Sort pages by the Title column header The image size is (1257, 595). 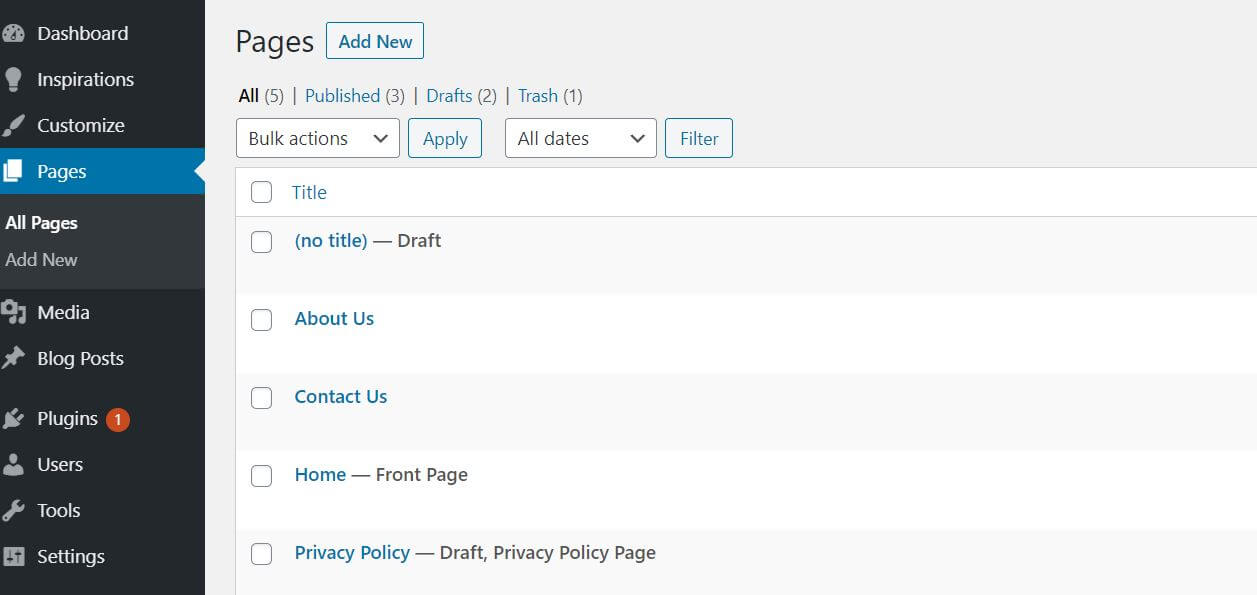[309, 192]
